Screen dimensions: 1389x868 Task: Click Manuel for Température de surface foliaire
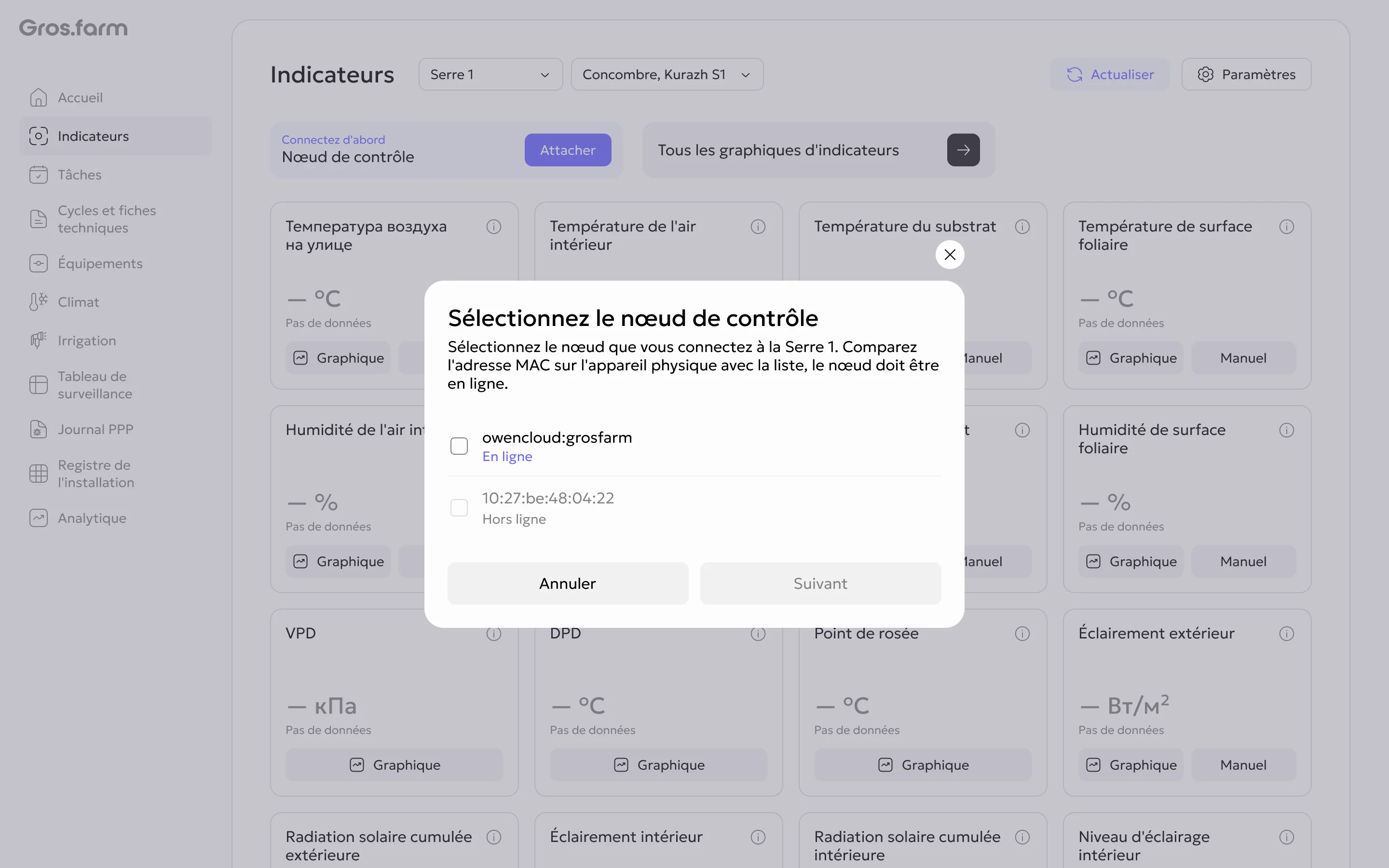pyautogui.click(x=1243, y=358)
